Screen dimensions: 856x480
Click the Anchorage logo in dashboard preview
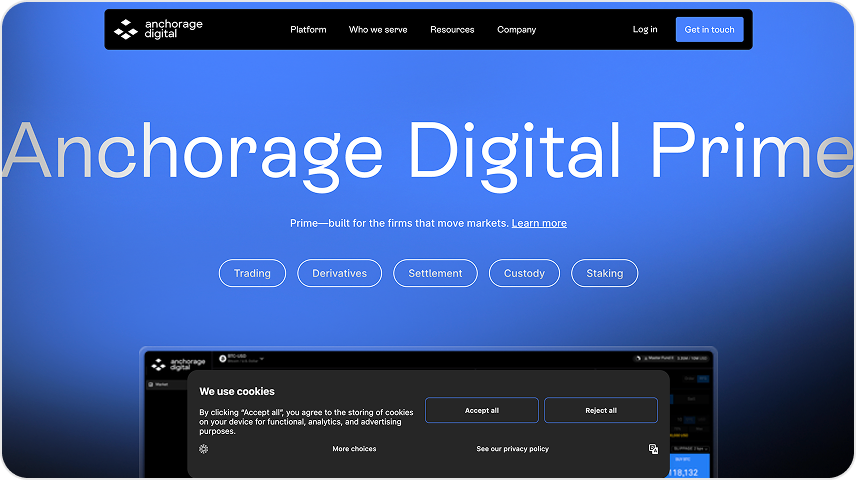[179, 364]
